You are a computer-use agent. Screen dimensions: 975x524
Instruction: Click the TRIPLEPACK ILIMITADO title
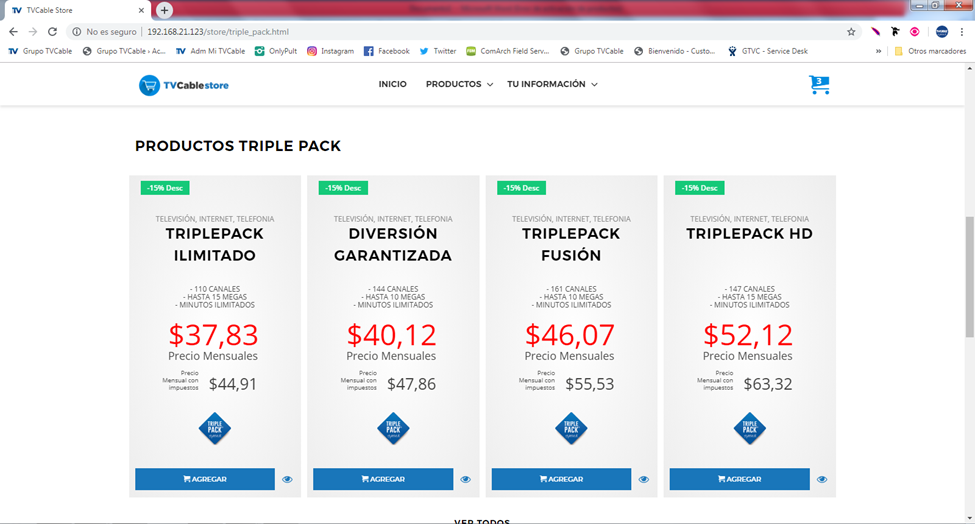click(x=215, y=244)
